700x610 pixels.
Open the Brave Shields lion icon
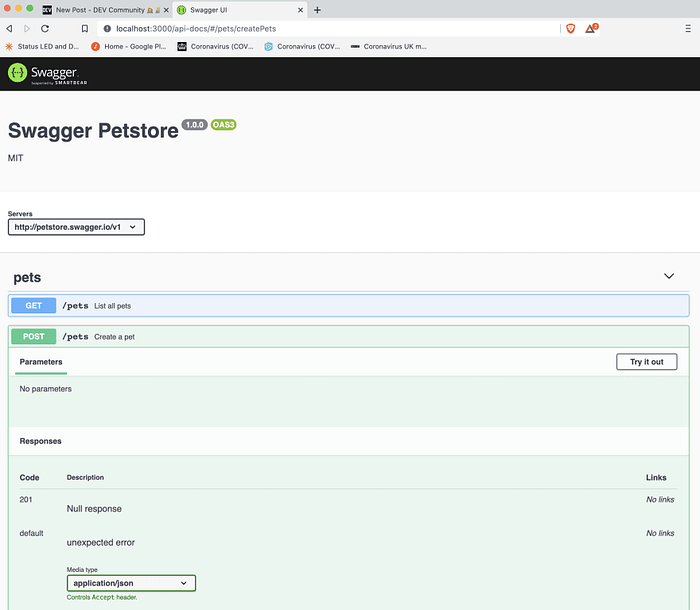[x=571, y=29]
